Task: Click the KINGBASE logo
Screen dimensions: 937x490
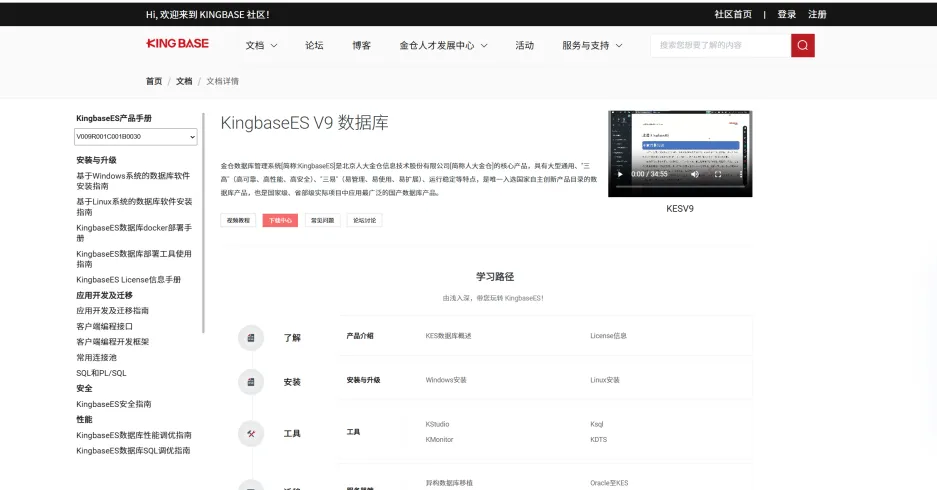Action: click(x=177, y=44)
